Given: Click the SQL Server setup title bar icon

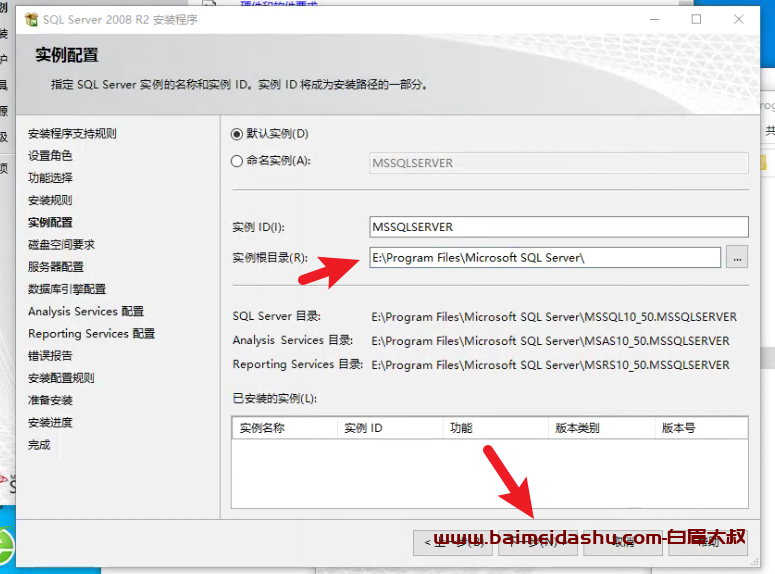Looking at the screenshot, I should click(x=31, y=20).
